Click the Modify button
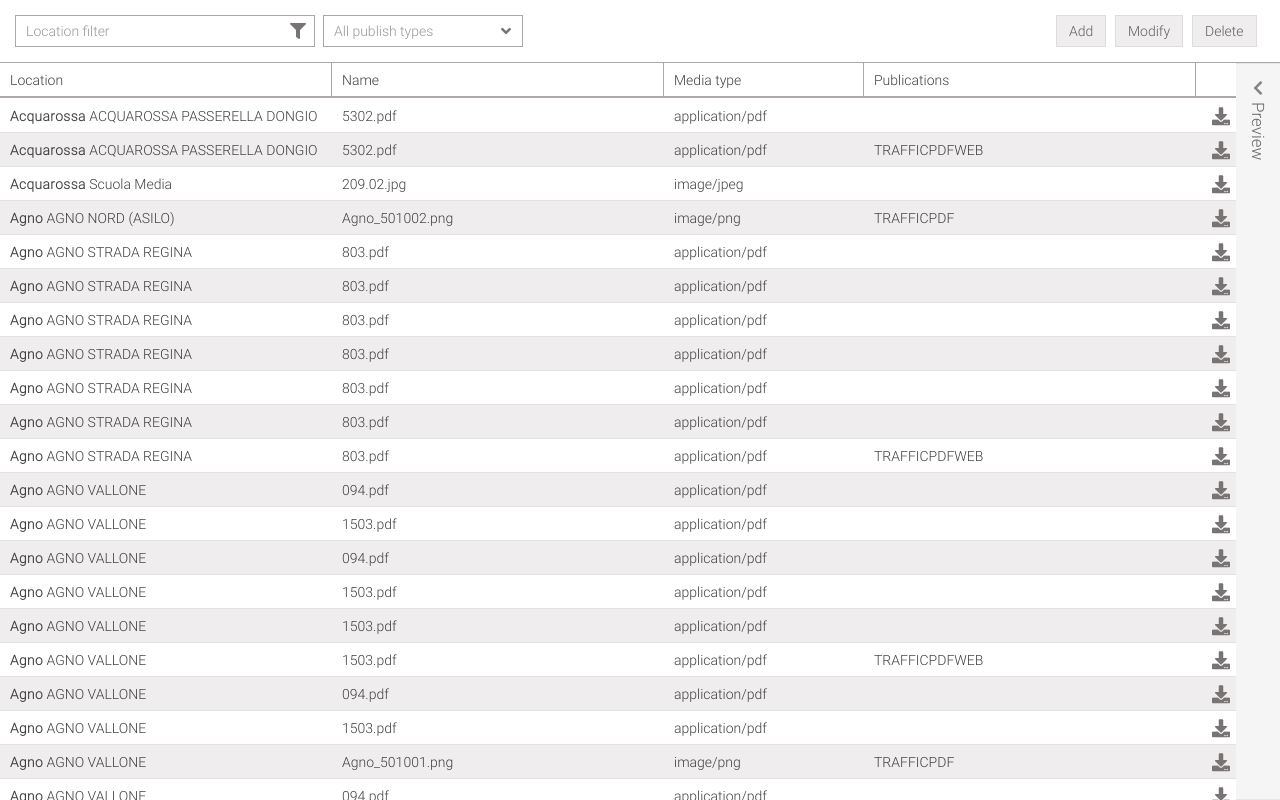 coord(1148,31)
